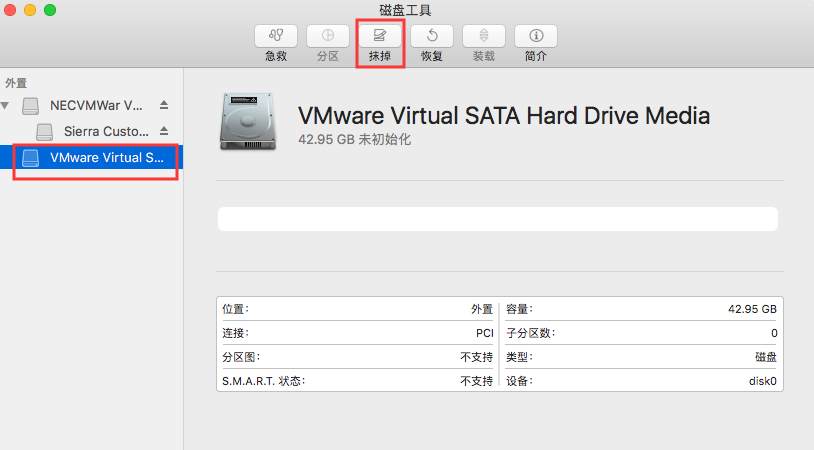Click the First Aid (急救) stethoscope icon
This screenshot has height=450, width=814.
point(276,35)
